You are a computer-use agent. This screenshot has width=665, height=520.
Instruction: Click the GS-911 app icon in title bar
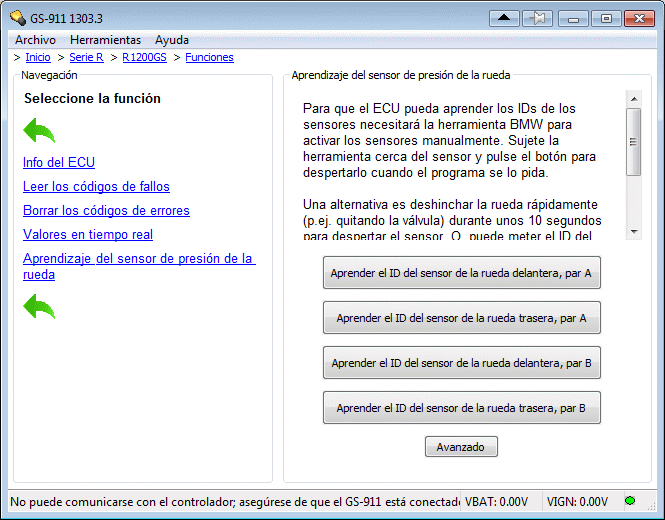pyautogui.click(x=16, y=18)
